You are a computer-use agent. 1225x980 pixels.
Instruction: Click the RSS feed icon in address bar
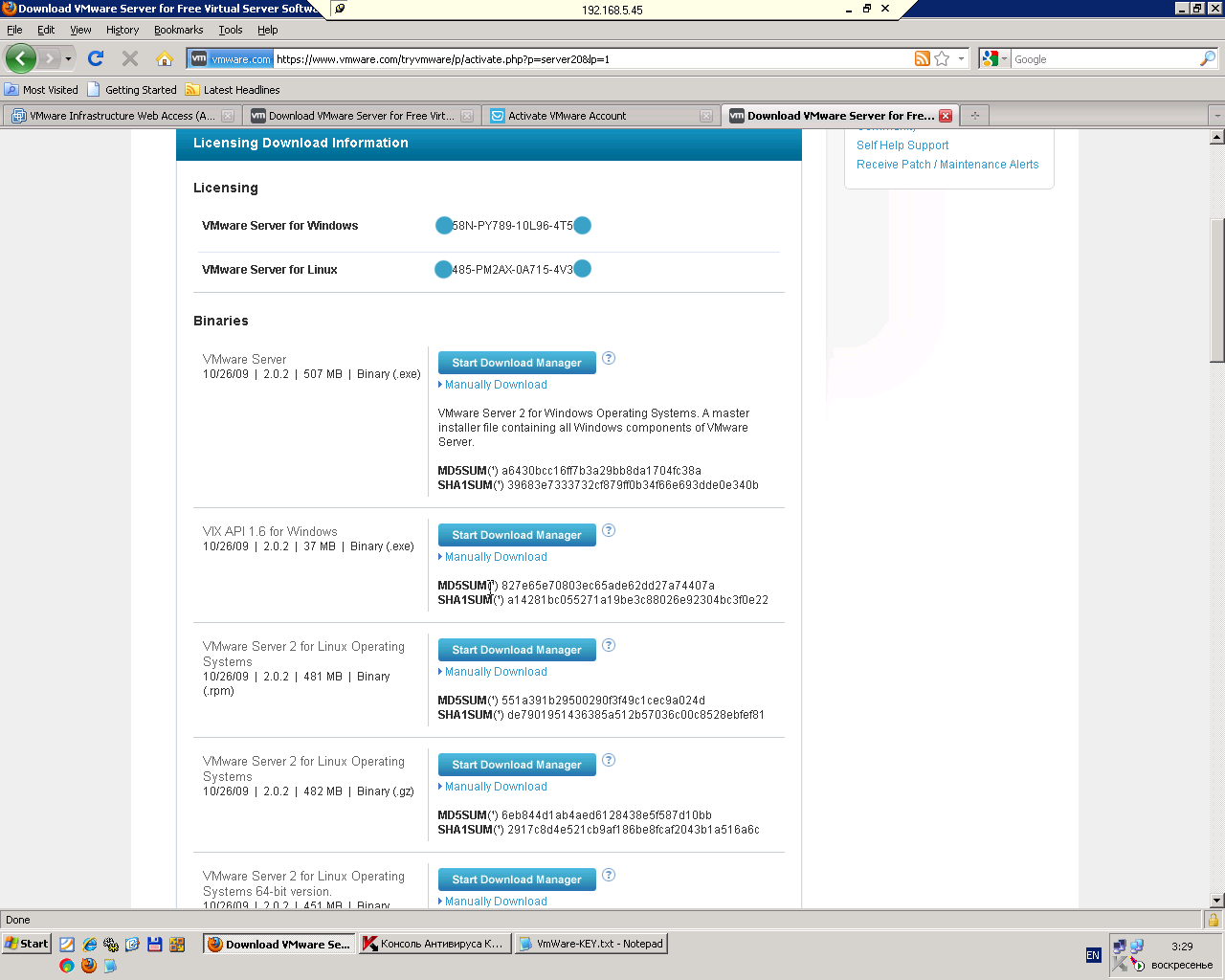pyautogui.click(x=923, y=58)
